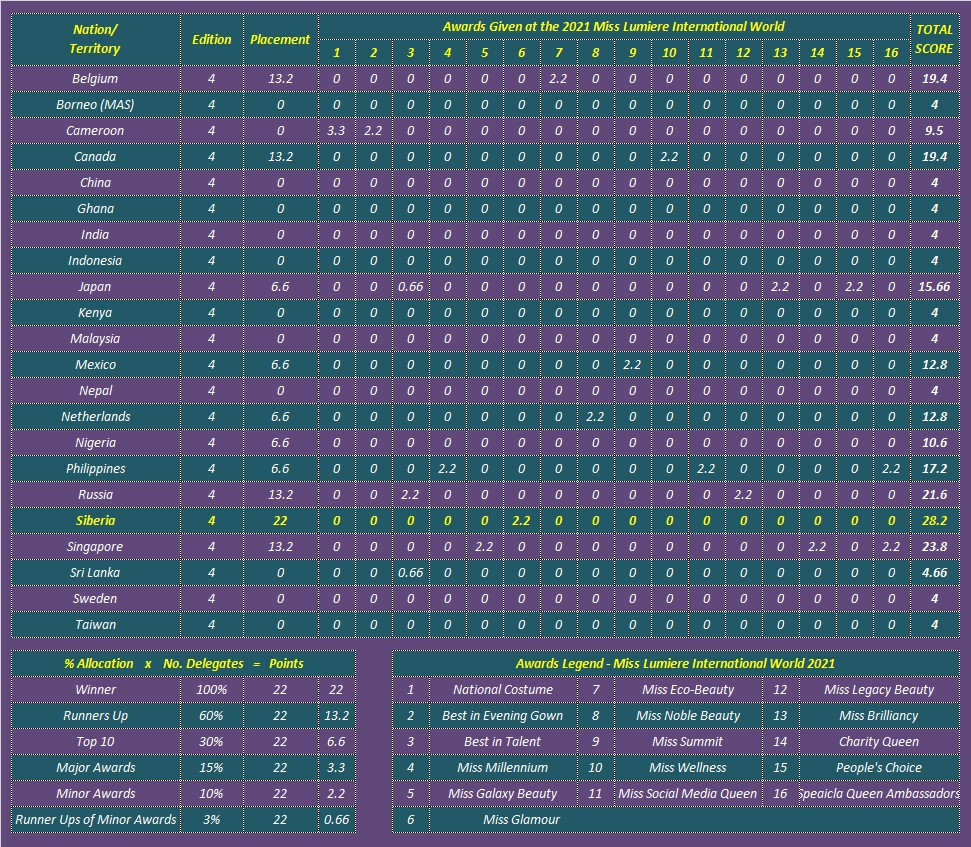Click Miss Summit legend entry
This screenshot has height=847, width=971.
coord(688,742)
